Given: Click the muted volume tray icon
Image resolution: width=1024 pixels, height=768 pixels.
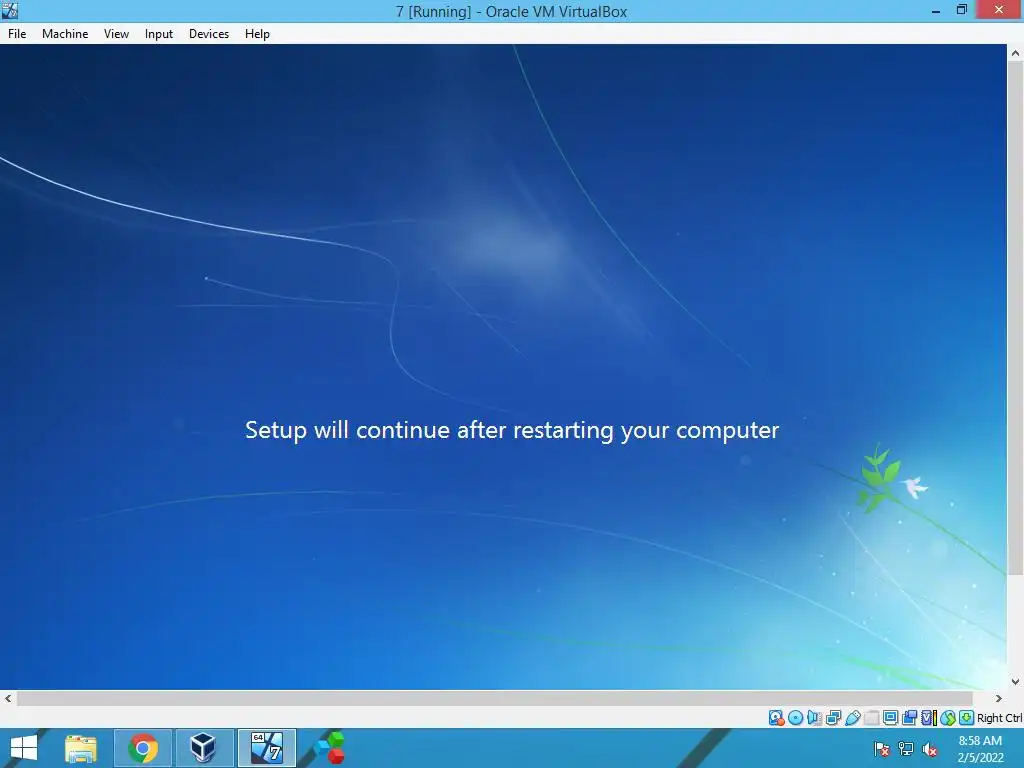Looking at the screenshot, I should click(x=929, y=750).
